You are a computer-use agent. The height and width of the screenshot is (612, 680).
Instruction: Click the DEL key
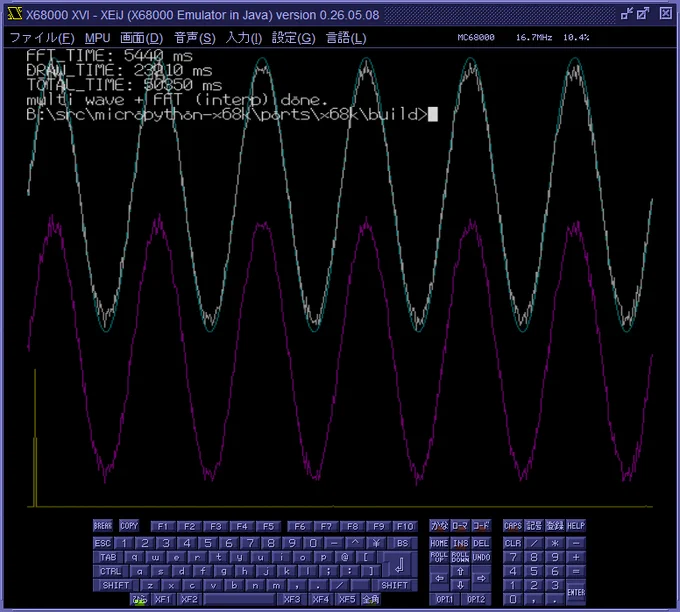coord(481,543)
